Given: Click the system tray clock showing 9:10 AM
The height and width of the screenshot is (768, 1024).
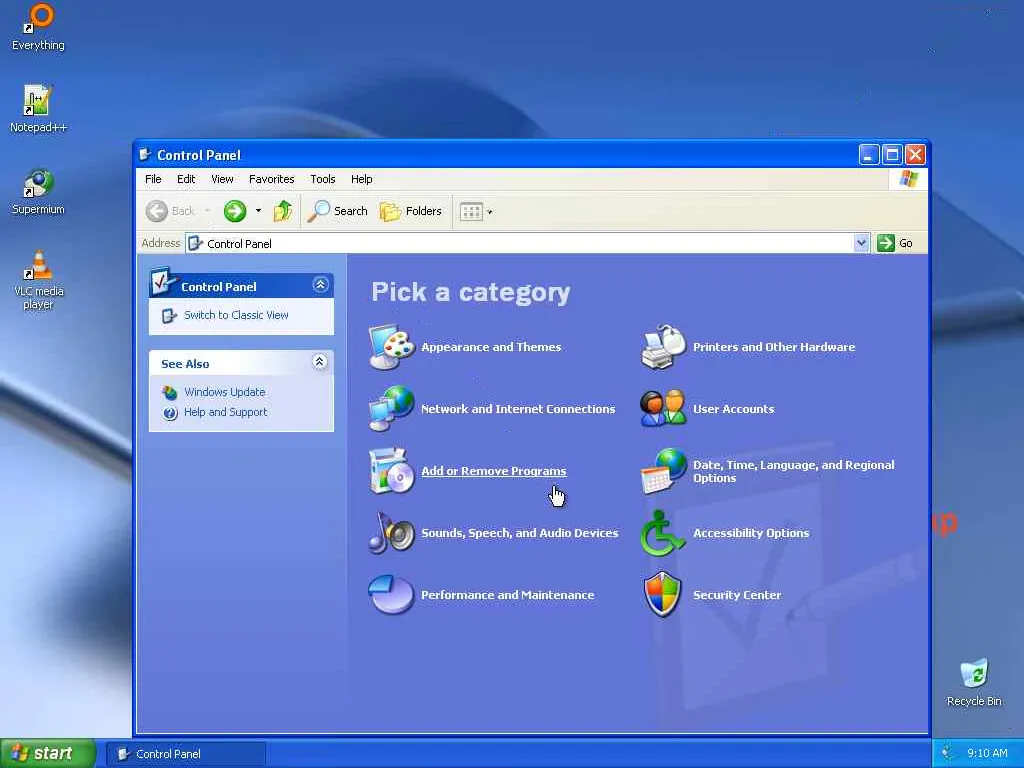Looking at the screenshot, I should point(987,753).
